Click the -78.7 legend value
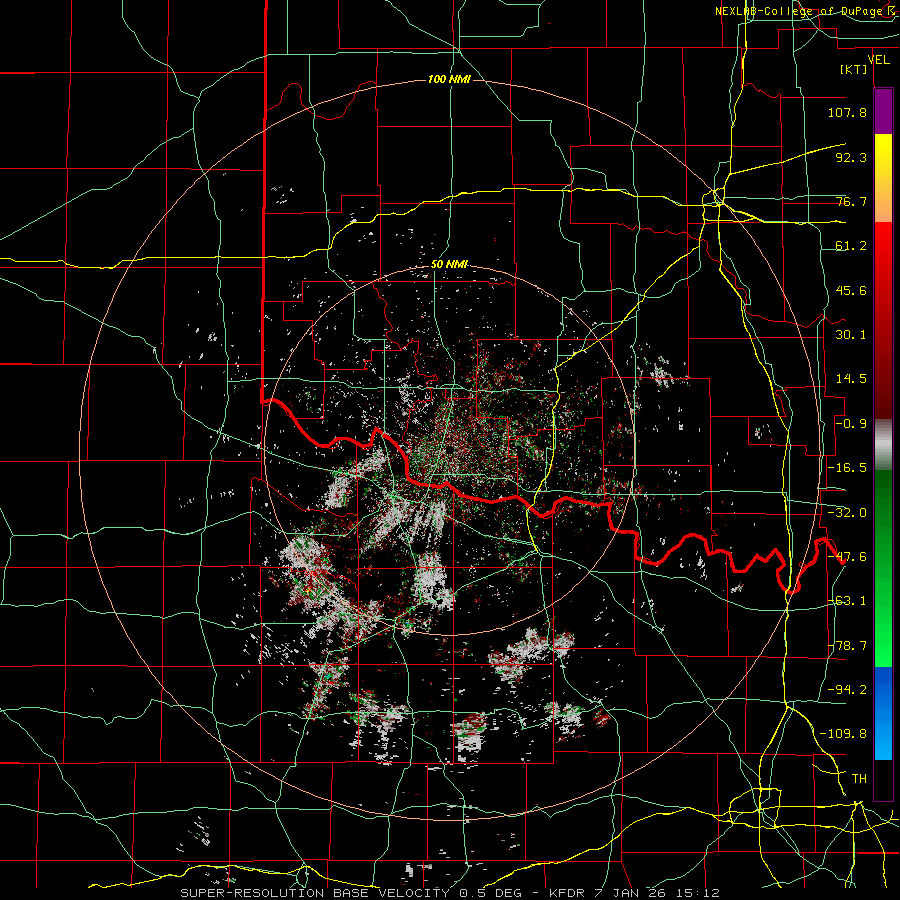This screenshot has width=900, height=900. [x=847, y=646]
